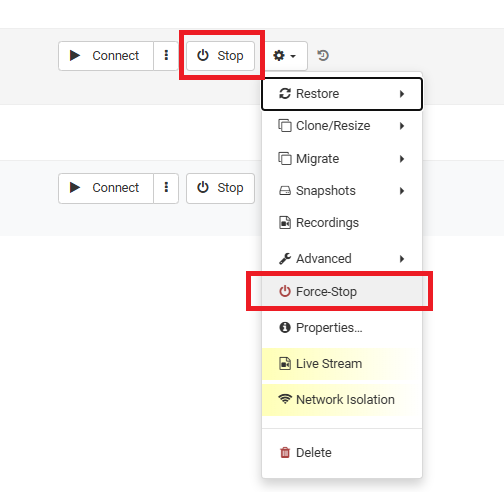This screenshot has height=492, width=504.
Task: Expand the Restore submenu arrow
Action: pos(402,94)
